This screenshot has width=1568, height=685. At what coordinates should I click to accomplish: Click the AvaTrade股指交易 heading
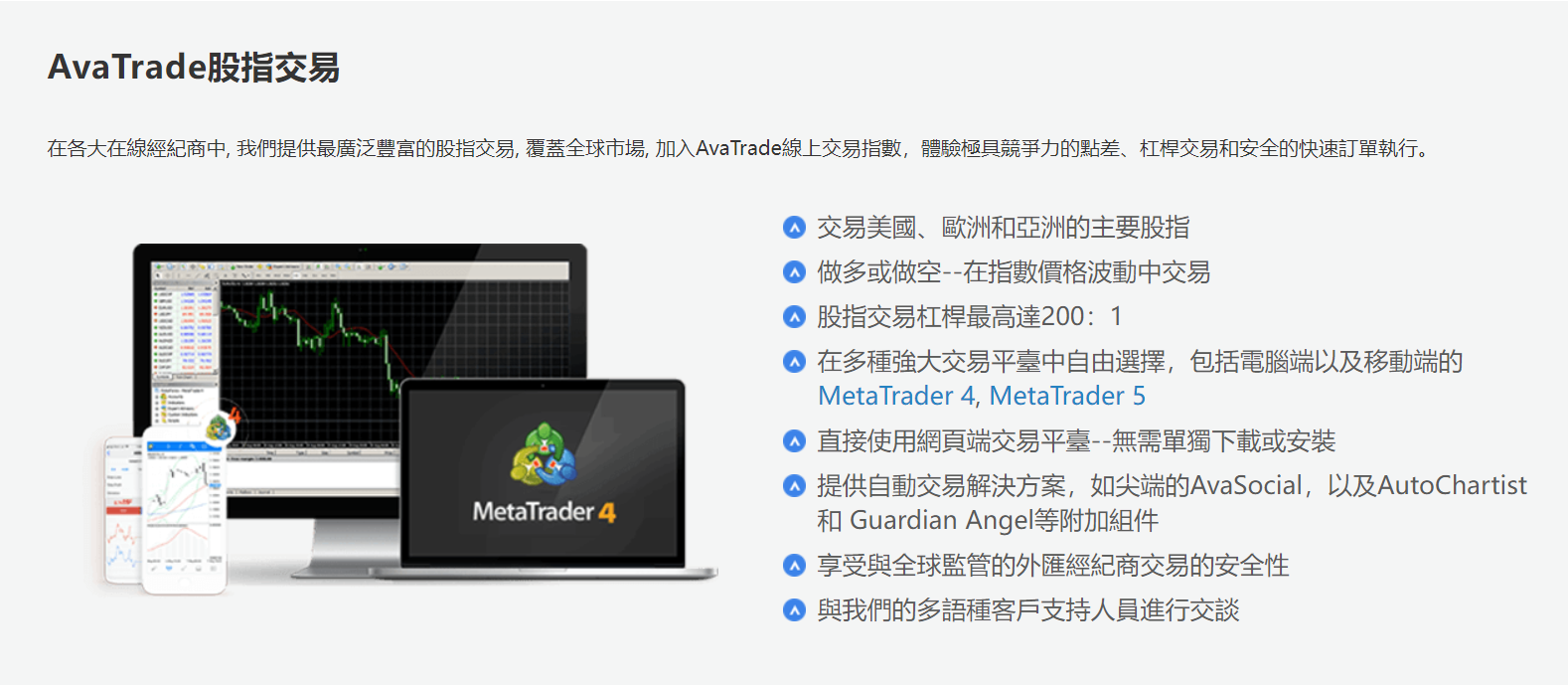point(194,68)
